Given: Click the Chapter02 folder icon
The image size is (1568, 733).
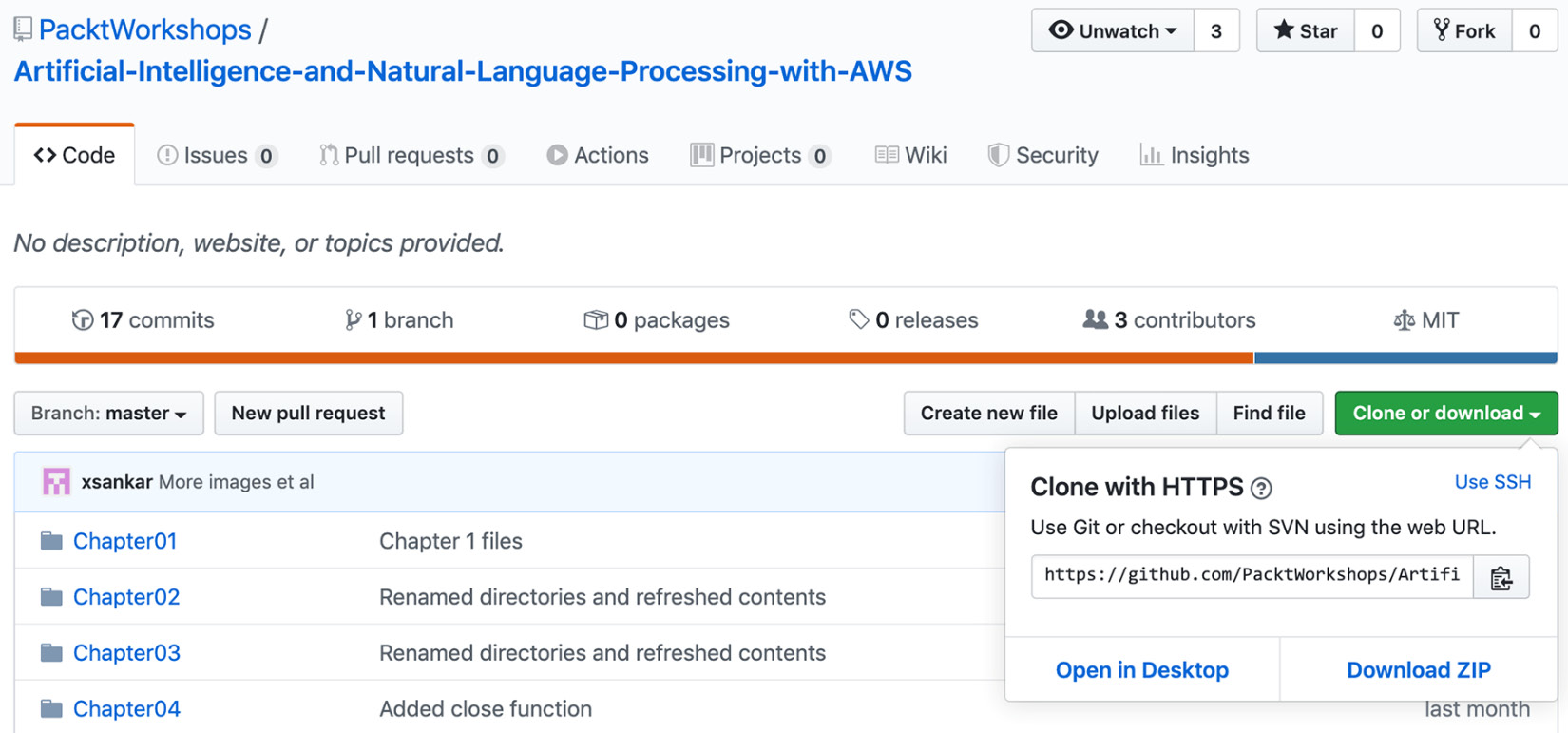Looking at the screenshot, I should [51, 597].
